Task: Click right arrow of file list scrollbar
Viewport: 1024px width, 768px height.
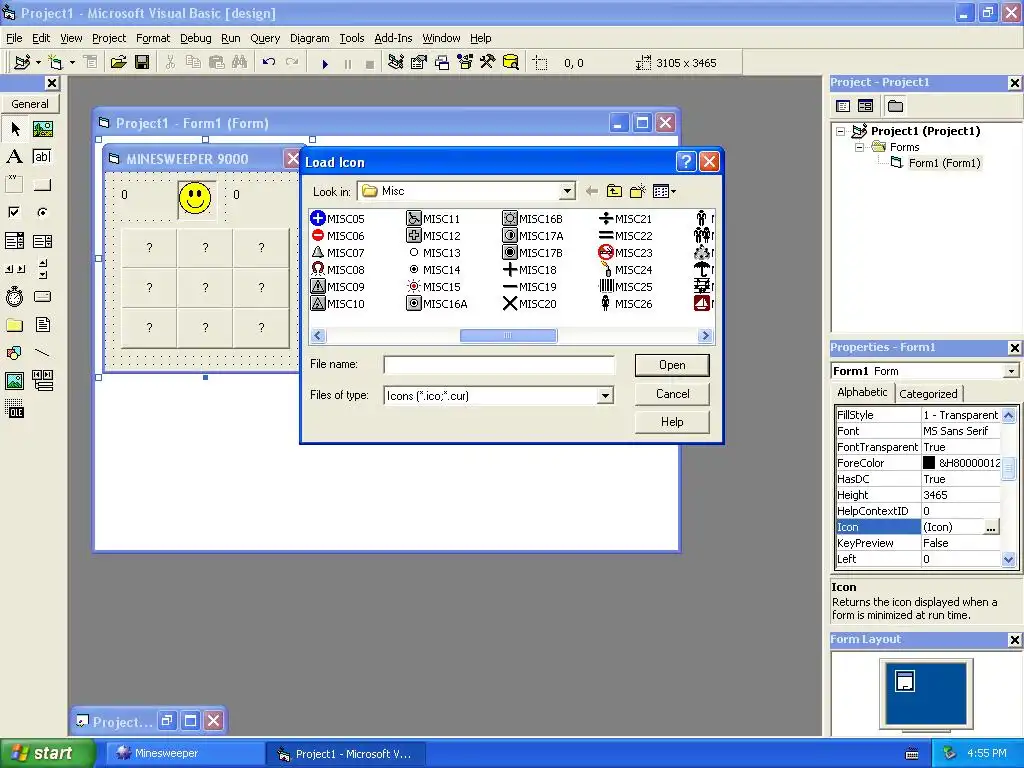Action: click(705, 336)
